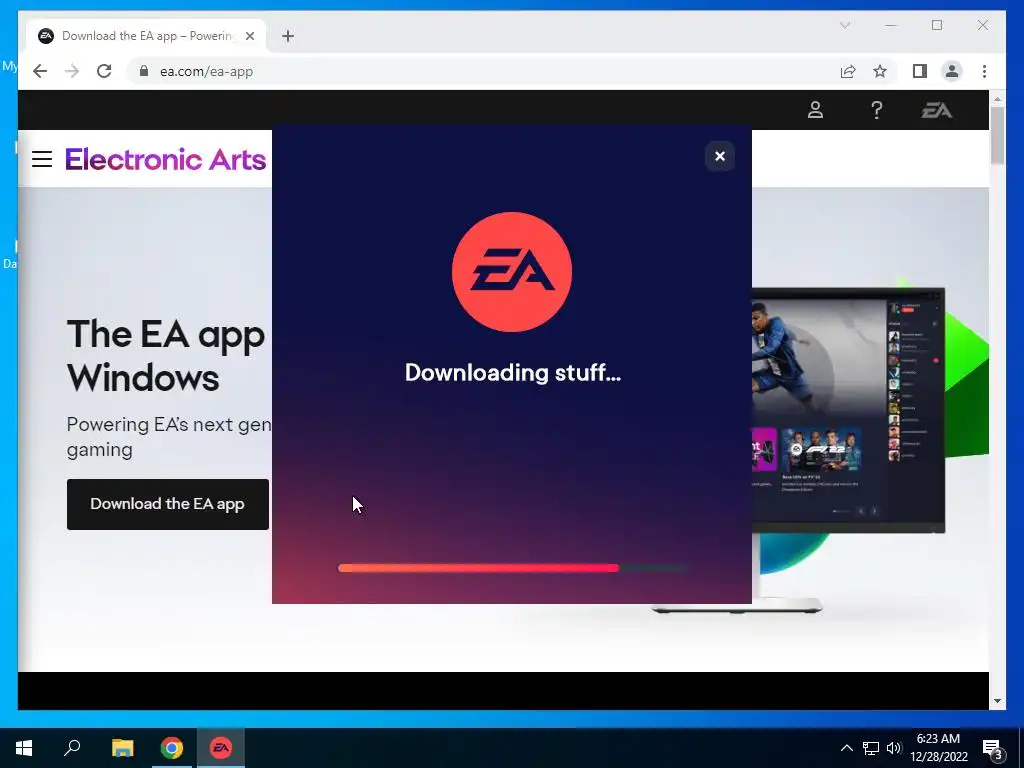Open the Chrome three-dot menu
Image resolution: width=1024 pixels, height=768 pixels.
(984, 71)
